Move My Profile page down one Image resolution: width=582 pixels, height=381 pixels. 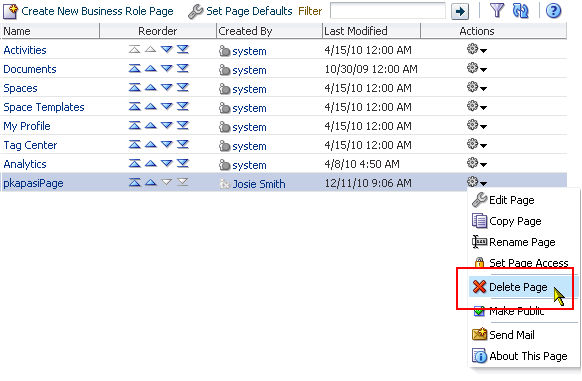point(167,126)
